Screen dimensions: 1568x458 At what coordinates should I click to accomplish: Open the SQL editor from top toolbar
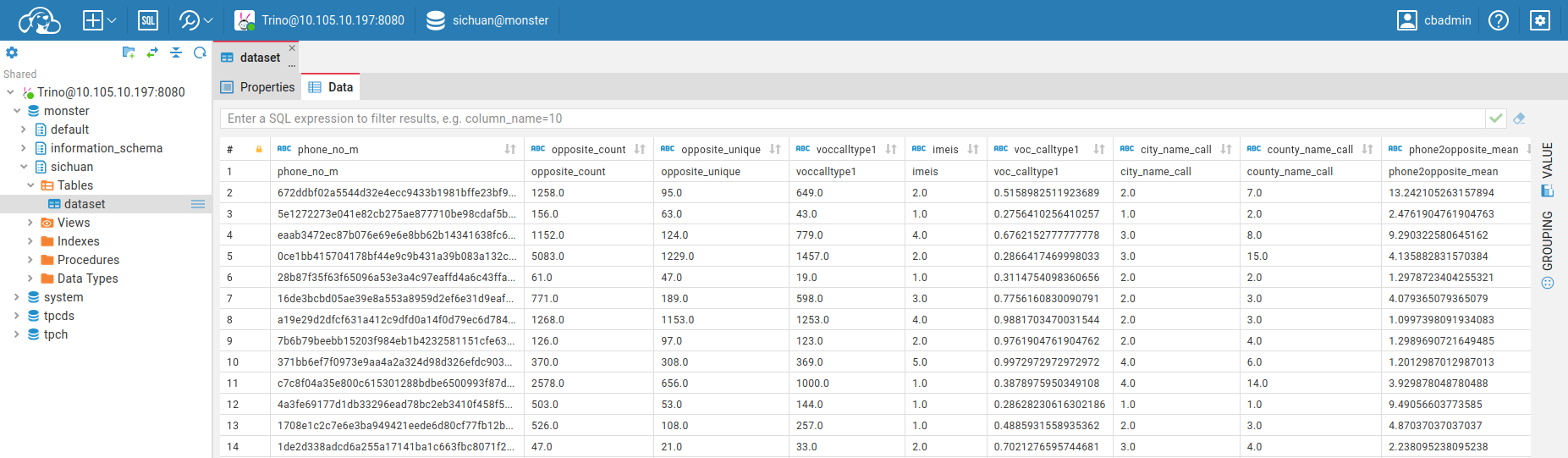[x=147, y=20]
